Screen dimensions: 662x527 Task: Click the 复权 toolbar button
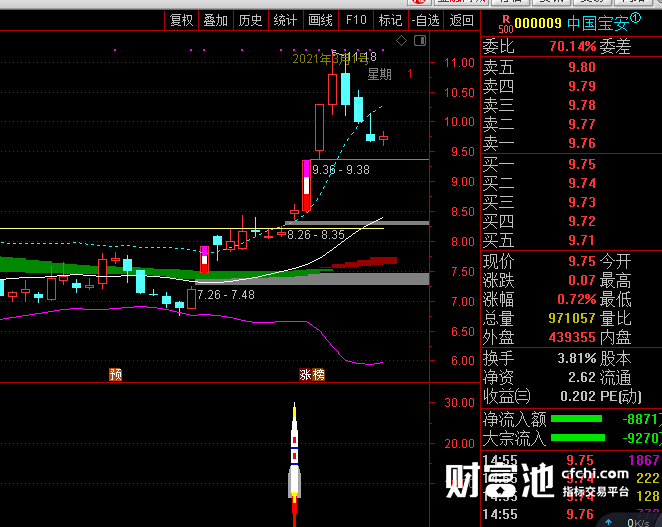pos(181,20)
